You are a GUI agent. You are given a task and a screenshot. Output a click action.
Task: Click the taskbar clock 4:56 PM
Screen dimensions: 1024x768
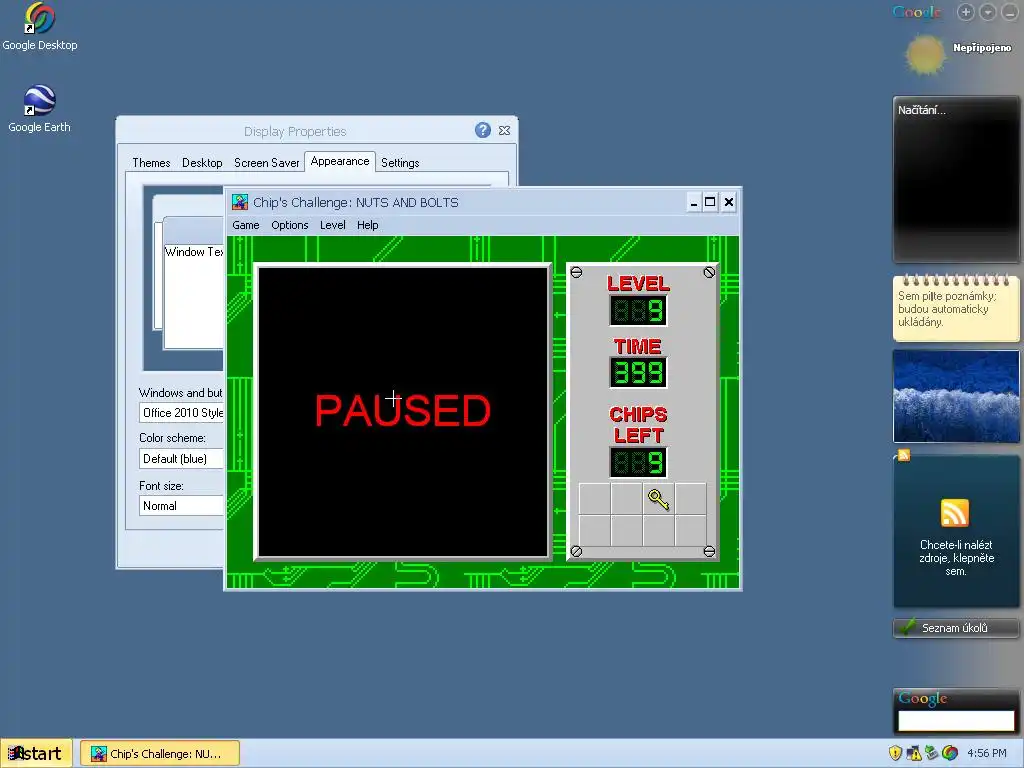tap(987, 753)
